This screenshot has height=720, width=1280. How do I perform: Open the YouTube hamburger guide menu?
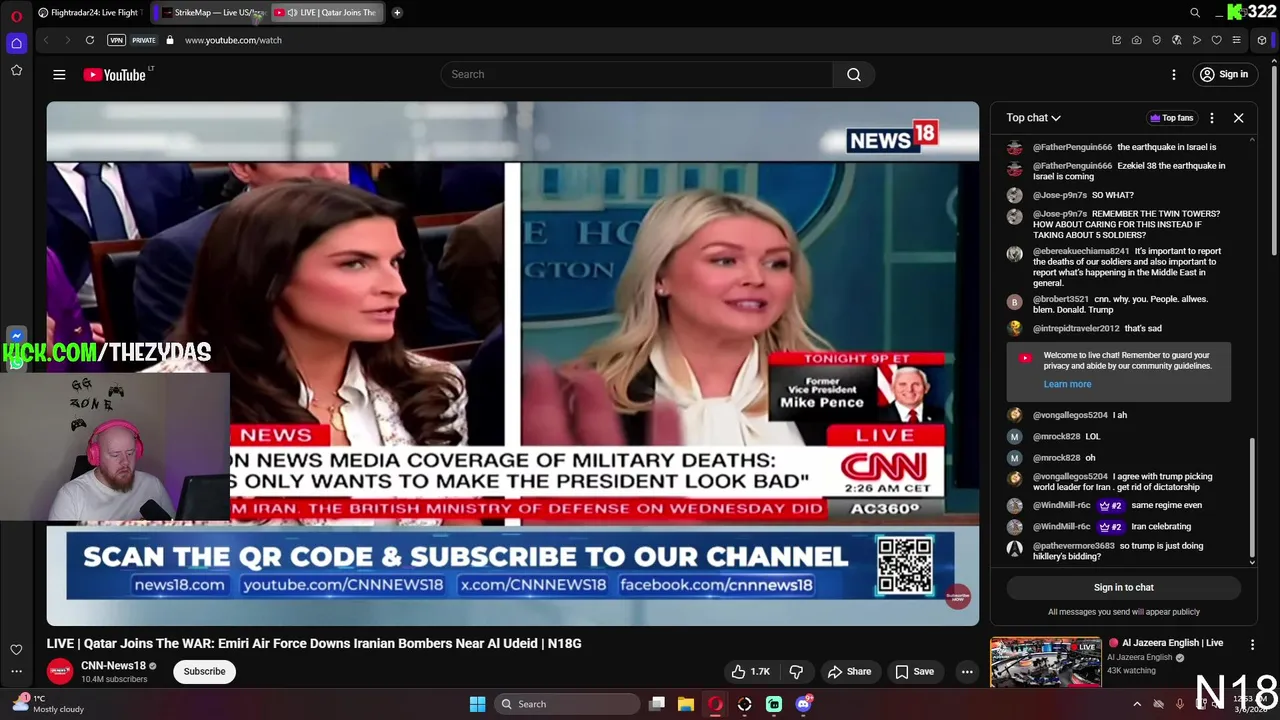(x=59, y=74)
